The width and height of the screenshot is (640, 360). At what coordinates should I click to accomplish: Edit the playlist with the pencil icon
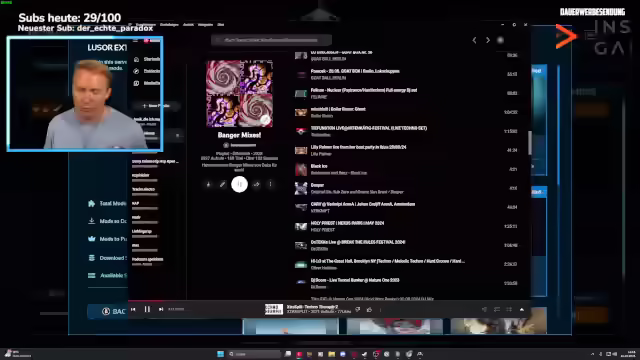[x=222, y=184]
